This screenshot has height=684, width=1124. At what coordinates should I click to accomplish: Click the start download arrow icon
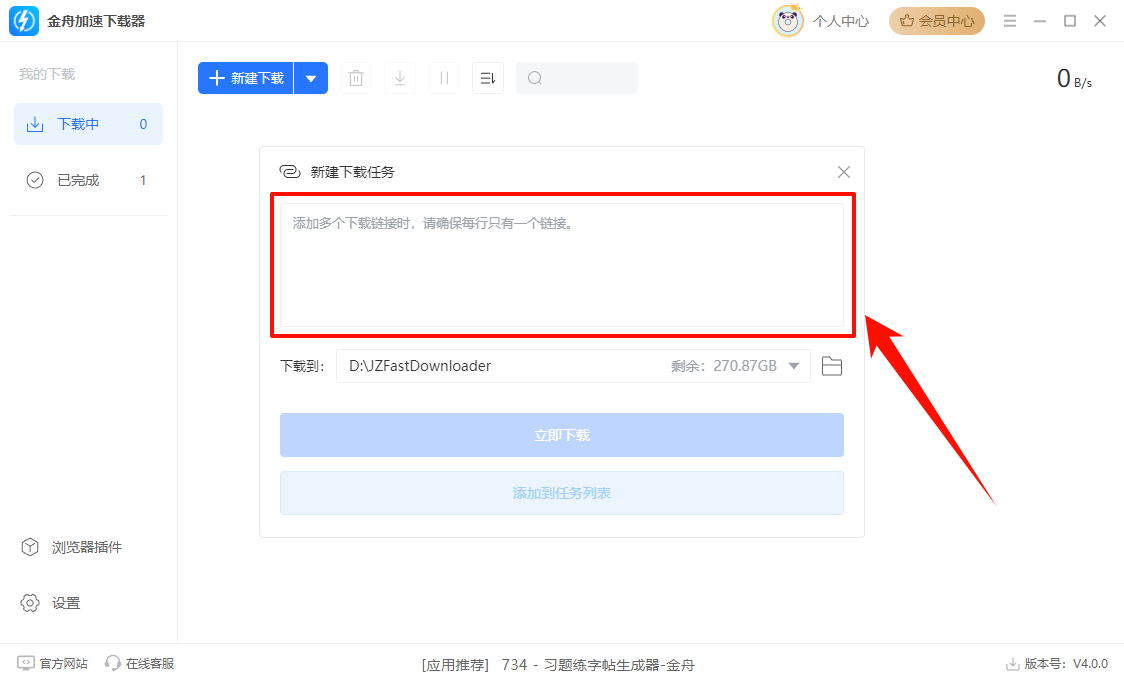tap(399, 77)
